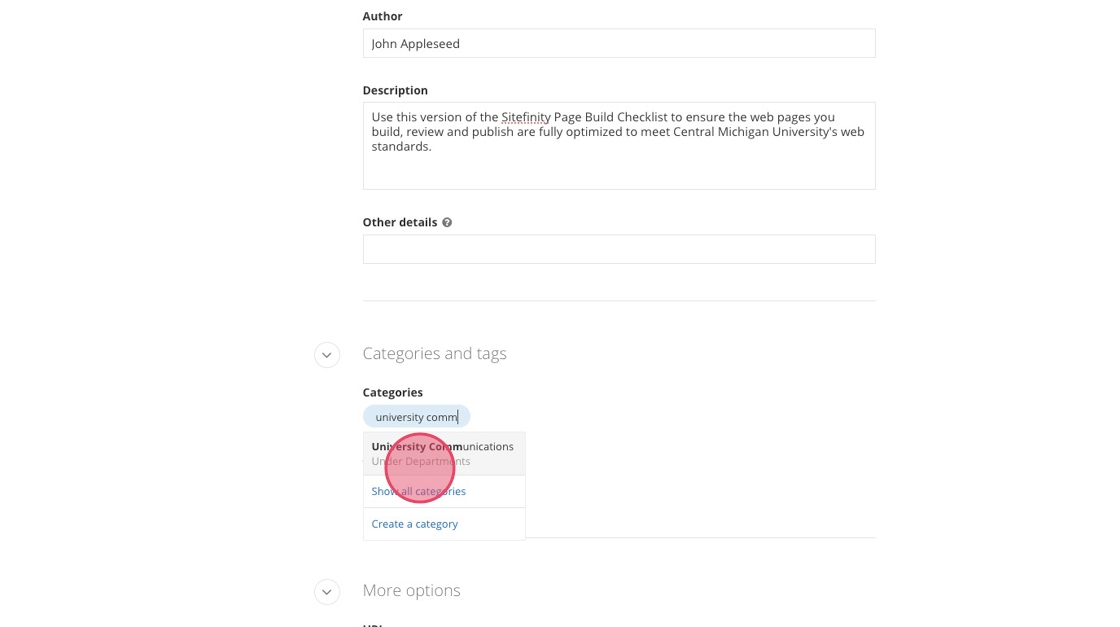The height and width of the screenshot is (627, 1120).
Task: Focus the Author text field
Action: click(619, 44)
